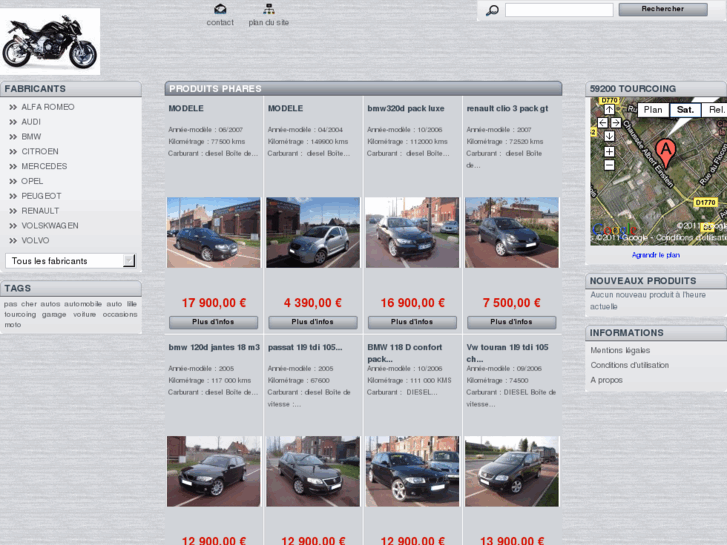This screenshot has height=545, width=727.
Task: Open the CITROEN manufacturer link
Action: [x=40, y=152]
